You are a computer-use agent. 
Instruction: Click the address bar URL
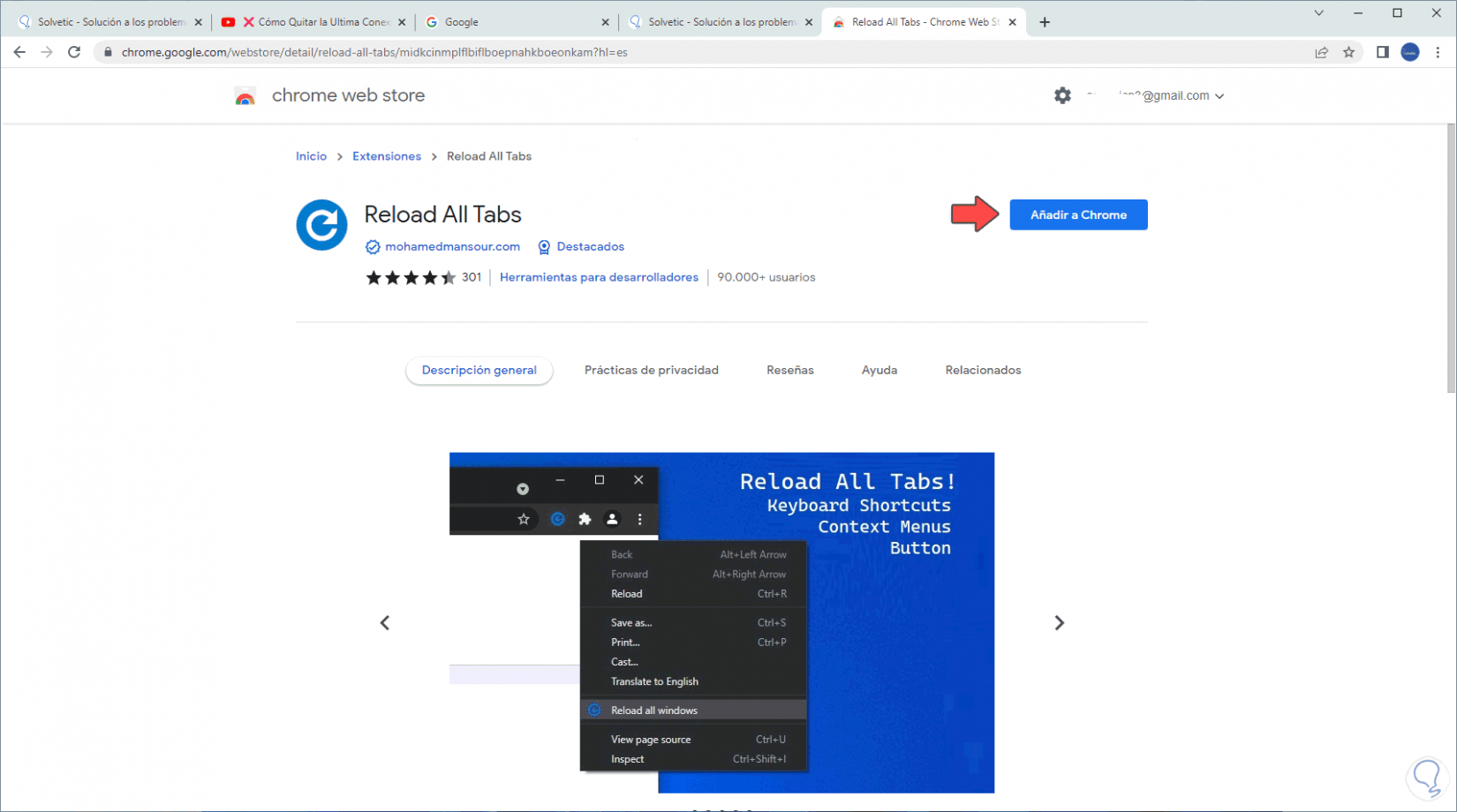click(x=374, y=52)
